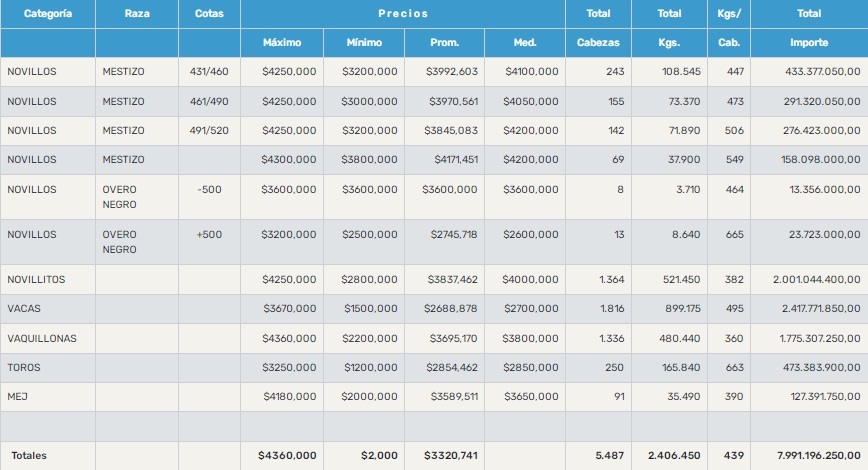Select the total cabezas 5.487 cell
Screen dimensions: 868x470
tap(609, 456)
